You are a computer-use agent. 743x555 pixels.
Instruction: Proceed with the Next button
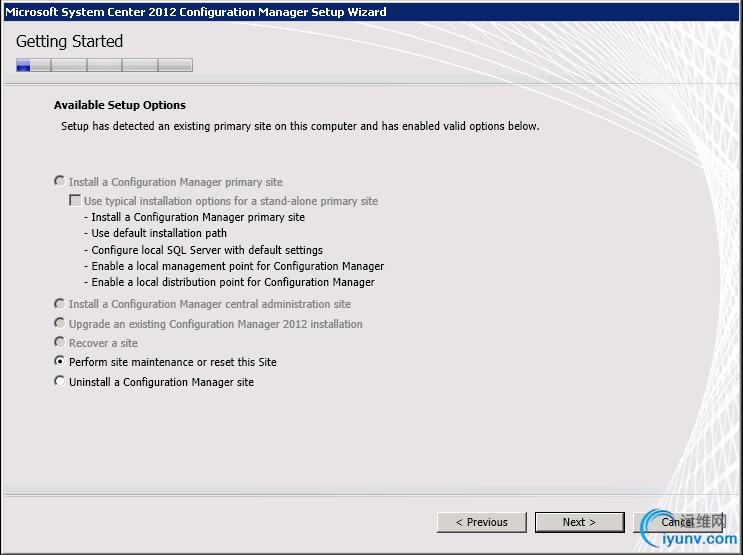pyautogui.click(x=580, y=522)
